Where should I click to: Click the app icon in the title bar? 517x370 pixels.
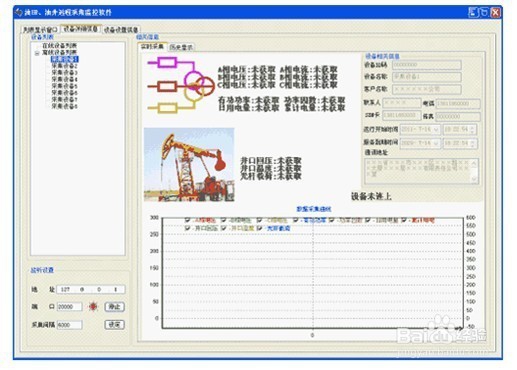19,13
